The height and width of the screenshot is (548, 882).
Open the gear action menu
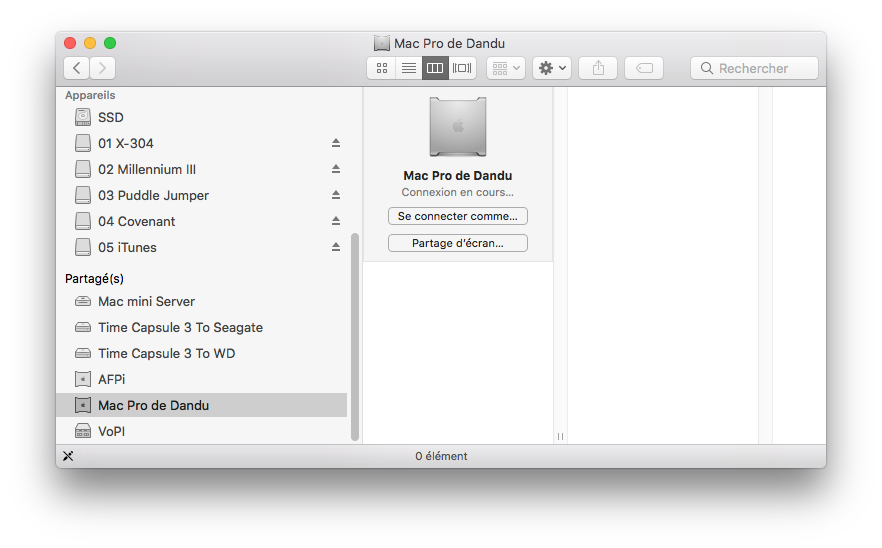(x=552, y=68)
